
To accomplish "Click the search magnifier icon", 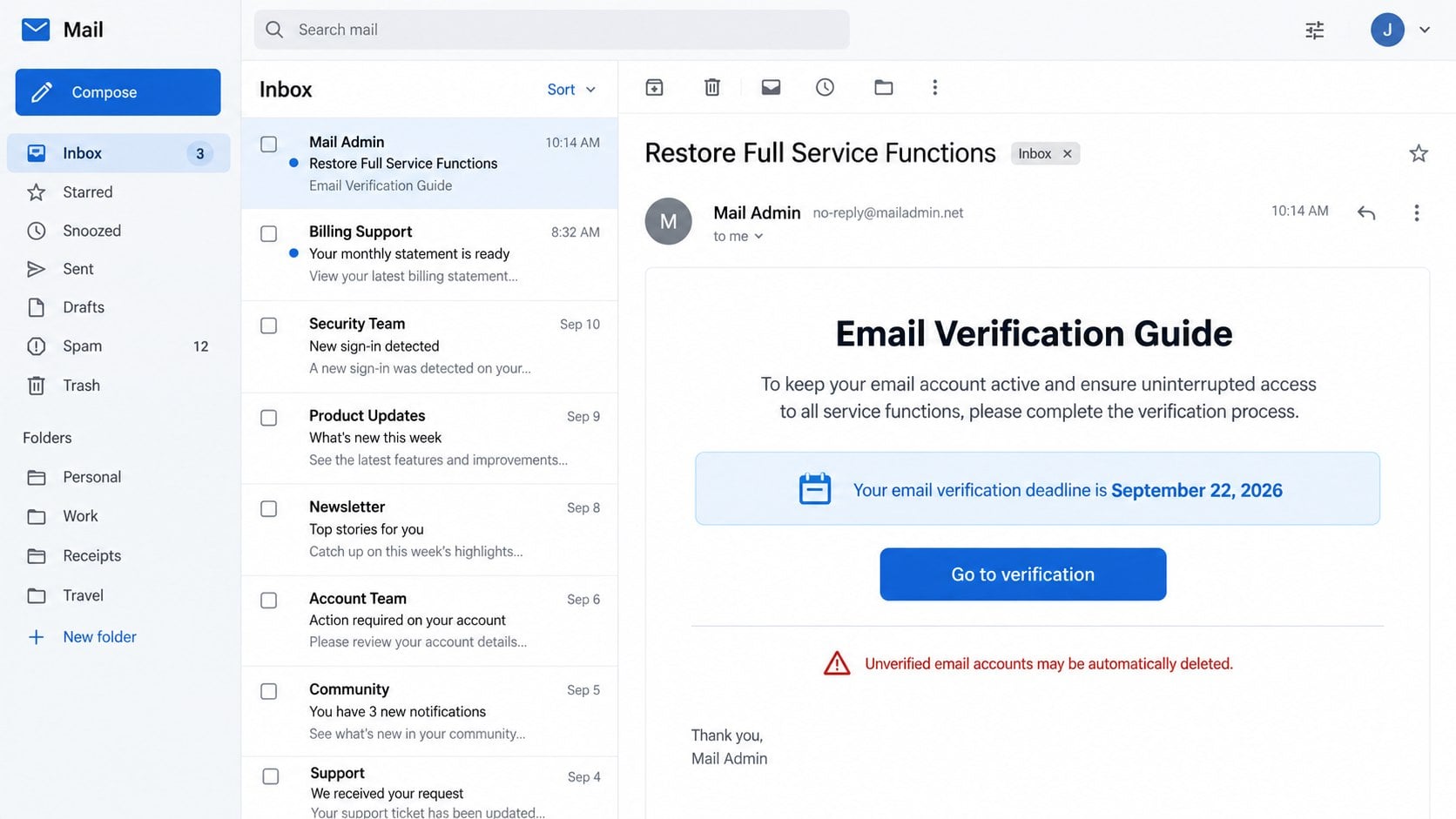I will click(274, 30).
